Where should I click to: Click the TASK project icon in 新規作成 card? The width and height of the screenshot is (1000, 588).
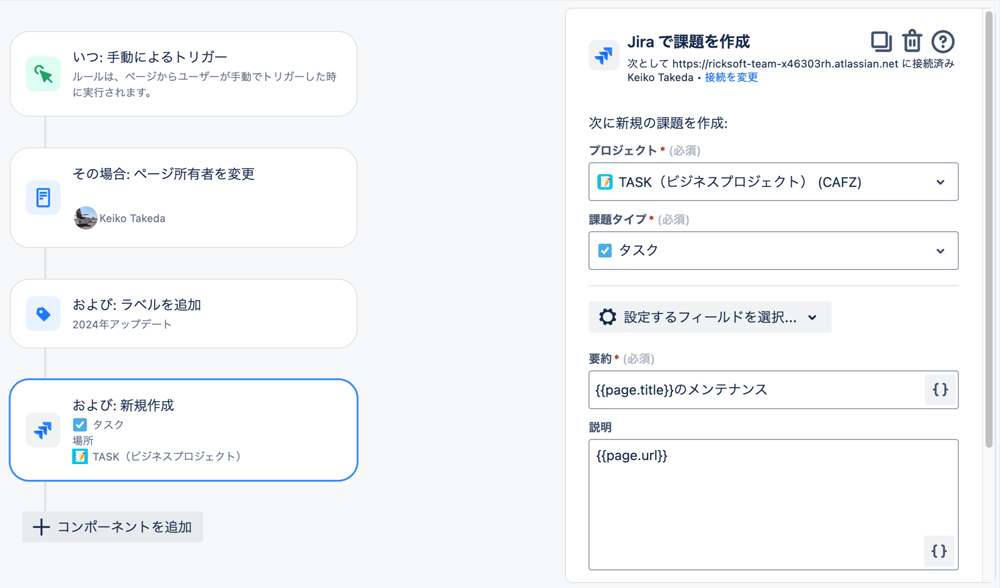point(80,457)
